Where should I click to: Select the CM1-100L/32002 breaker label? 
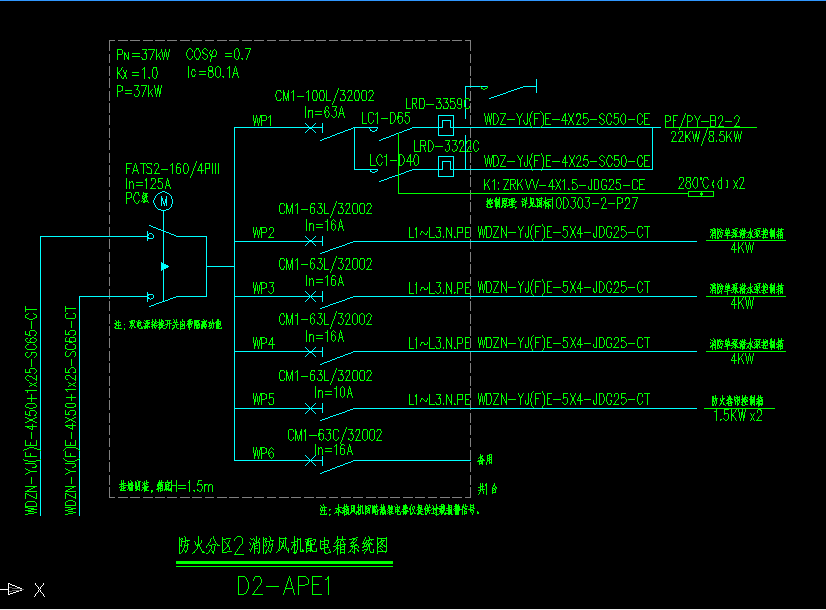(324, 96)
